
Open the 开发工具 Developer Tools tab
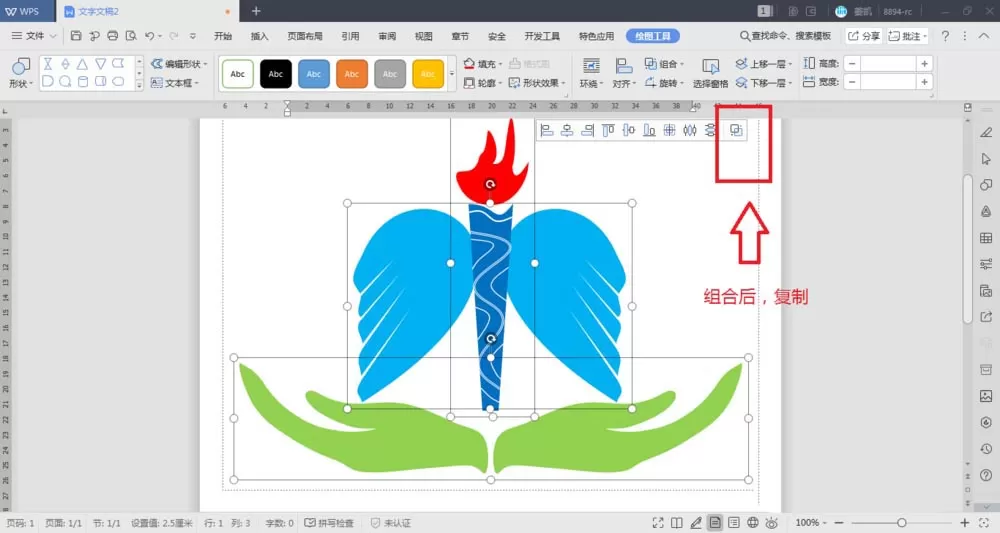tap(542, 36)
